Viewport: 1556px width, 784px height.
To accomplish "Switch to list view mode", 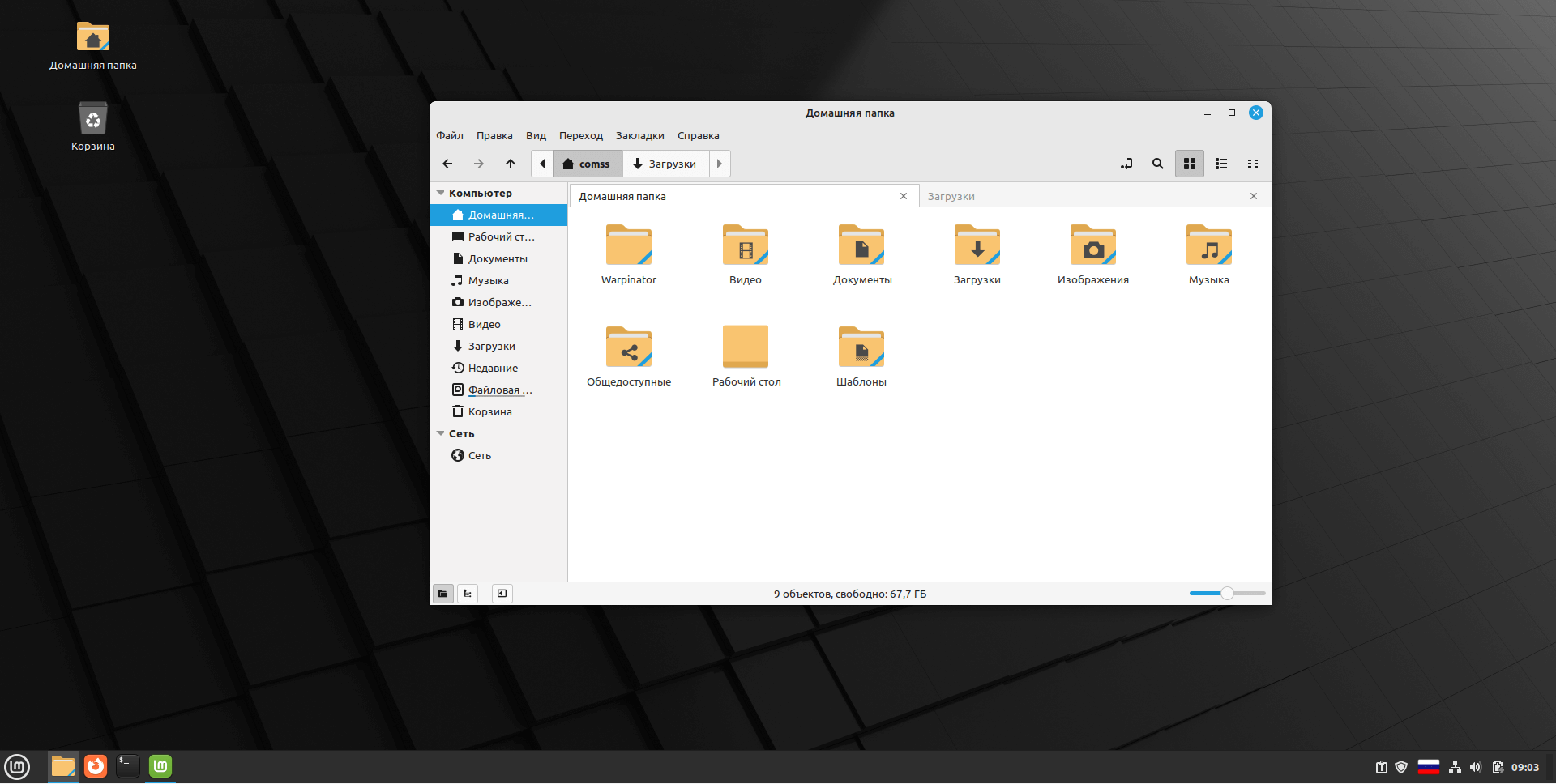I will pyautogui.click(x=1220, y=164).
